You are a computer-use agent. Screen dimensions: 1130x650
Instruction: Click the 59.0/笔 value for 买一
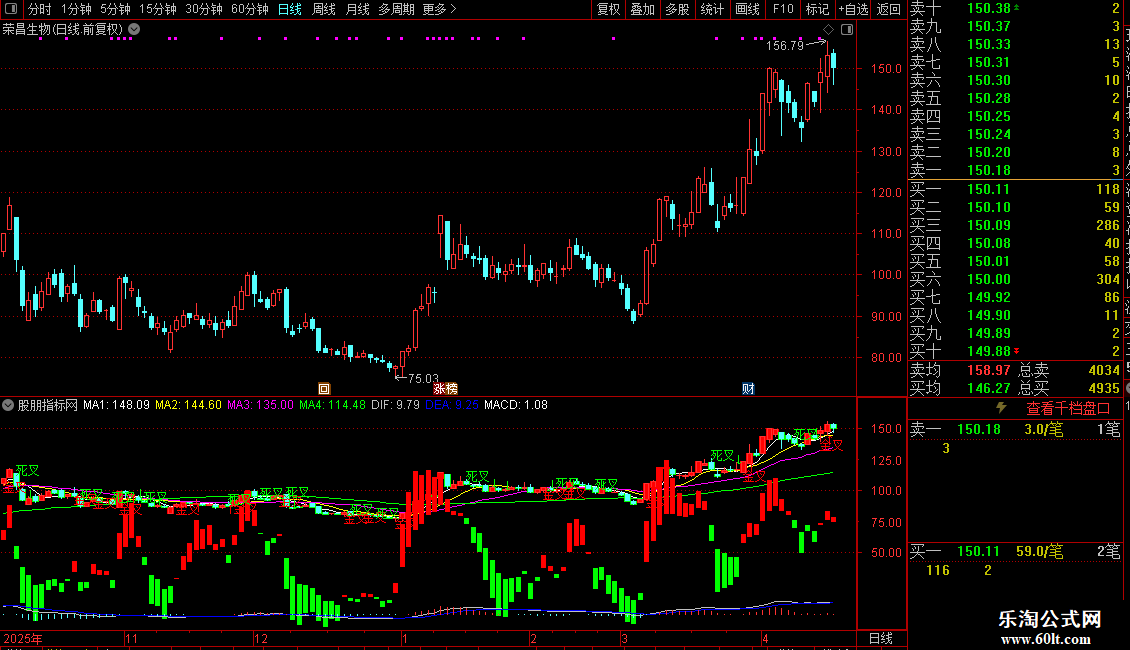[x=1040, y=552]
